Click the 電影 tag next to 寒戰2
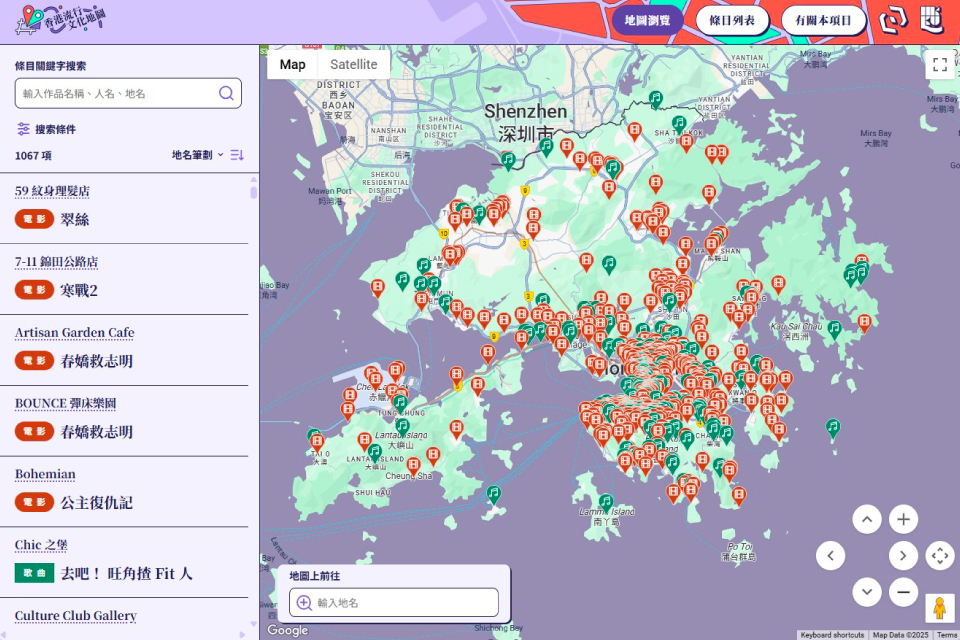960x640 pixels. click(x=34, y=290)
